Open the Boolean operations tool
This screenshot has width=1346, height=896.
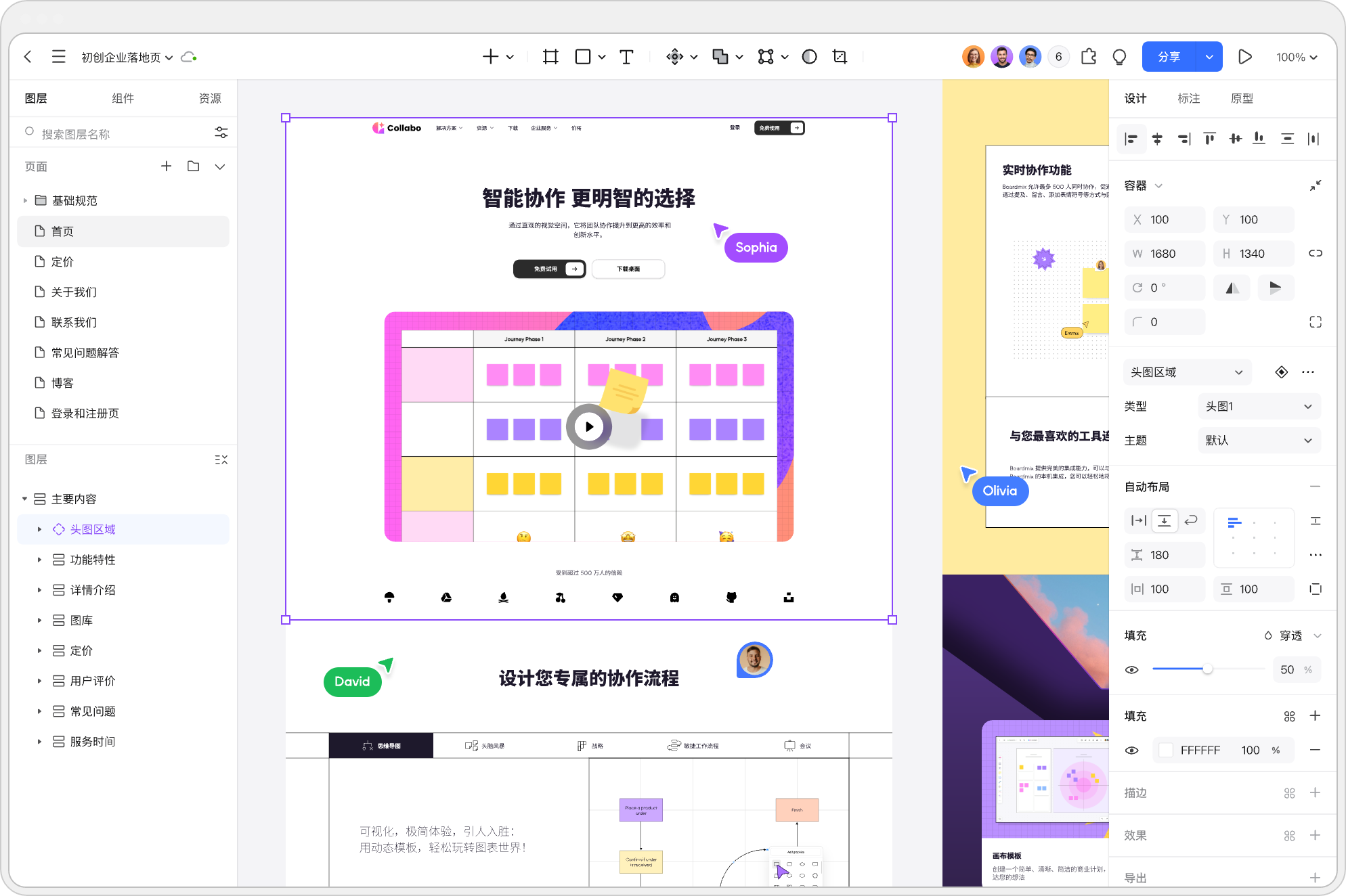pyautogui.click(x=720, y=57)
